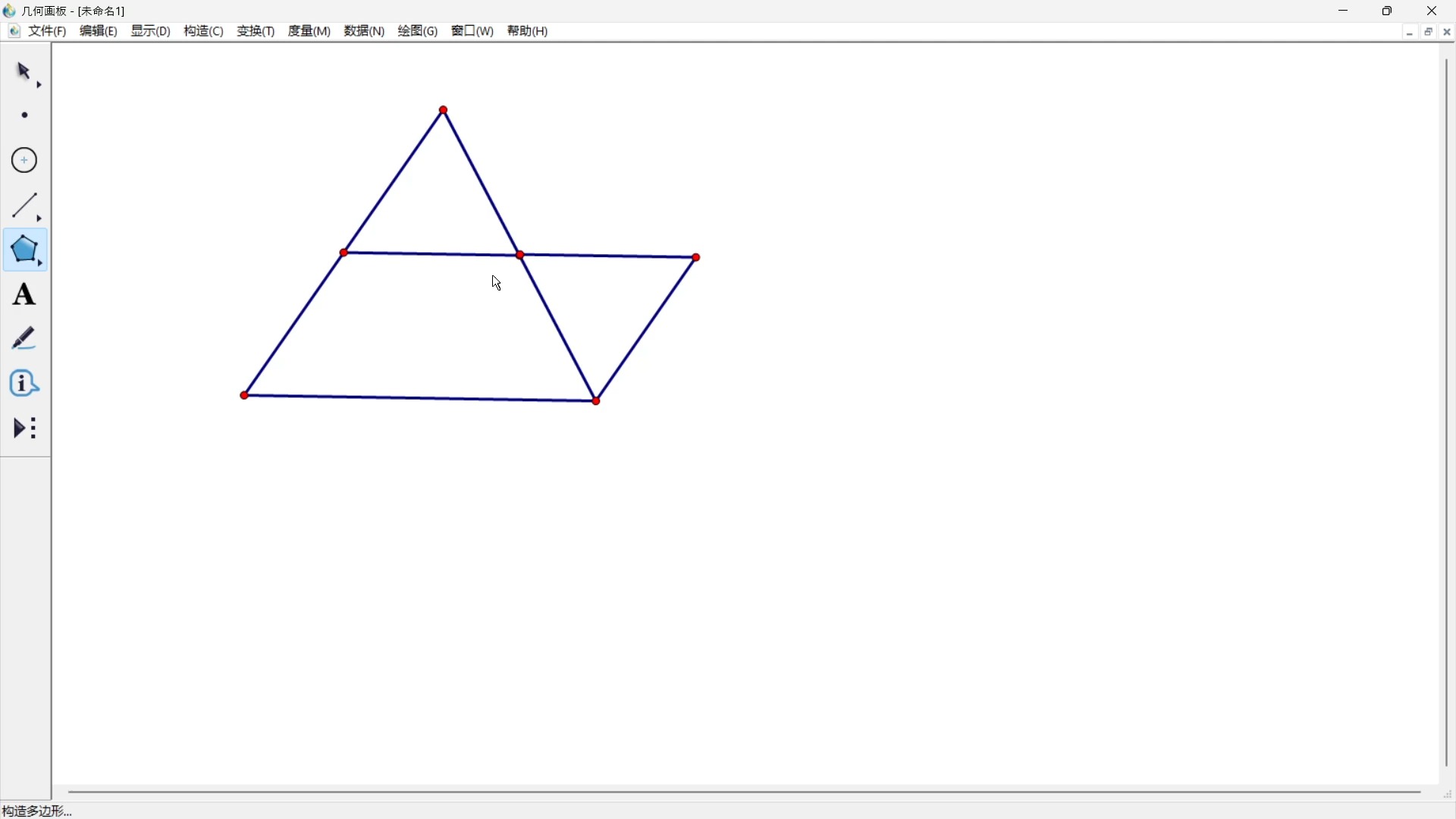This screenshot has width=1456, height=819.
Task: Open the 文件(F) menu
Action: tap(49, 31)
